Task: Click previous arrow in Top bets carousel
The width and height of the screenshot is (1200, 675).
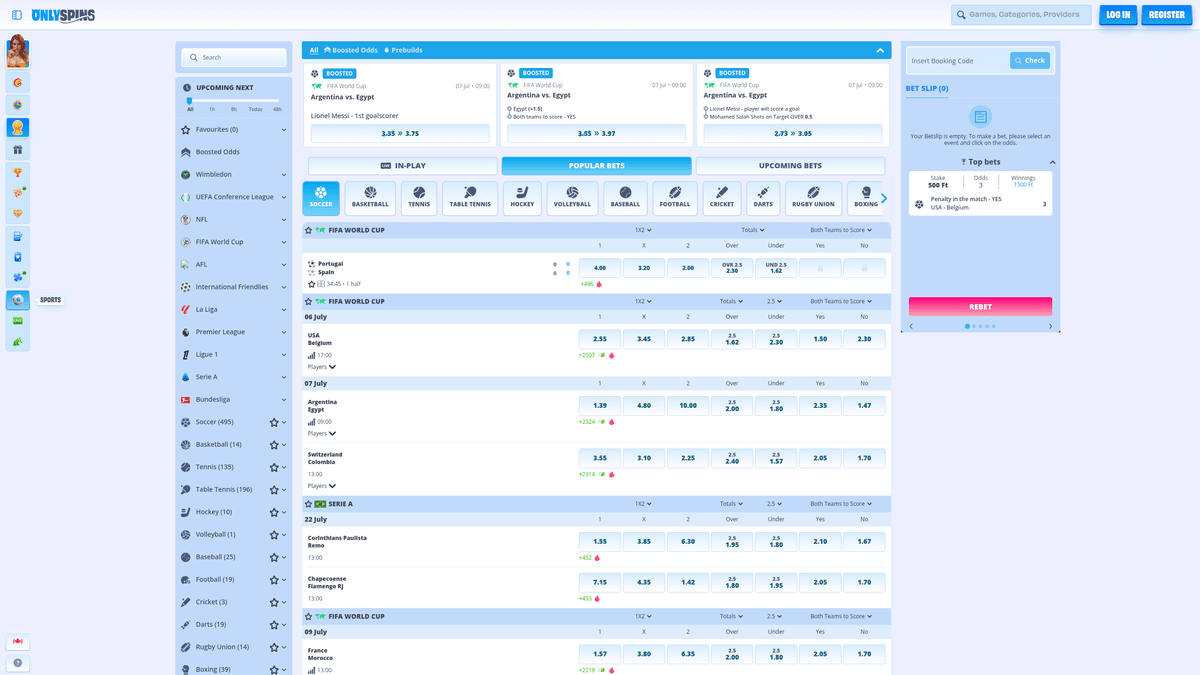Action: click(x=911, y=326)
